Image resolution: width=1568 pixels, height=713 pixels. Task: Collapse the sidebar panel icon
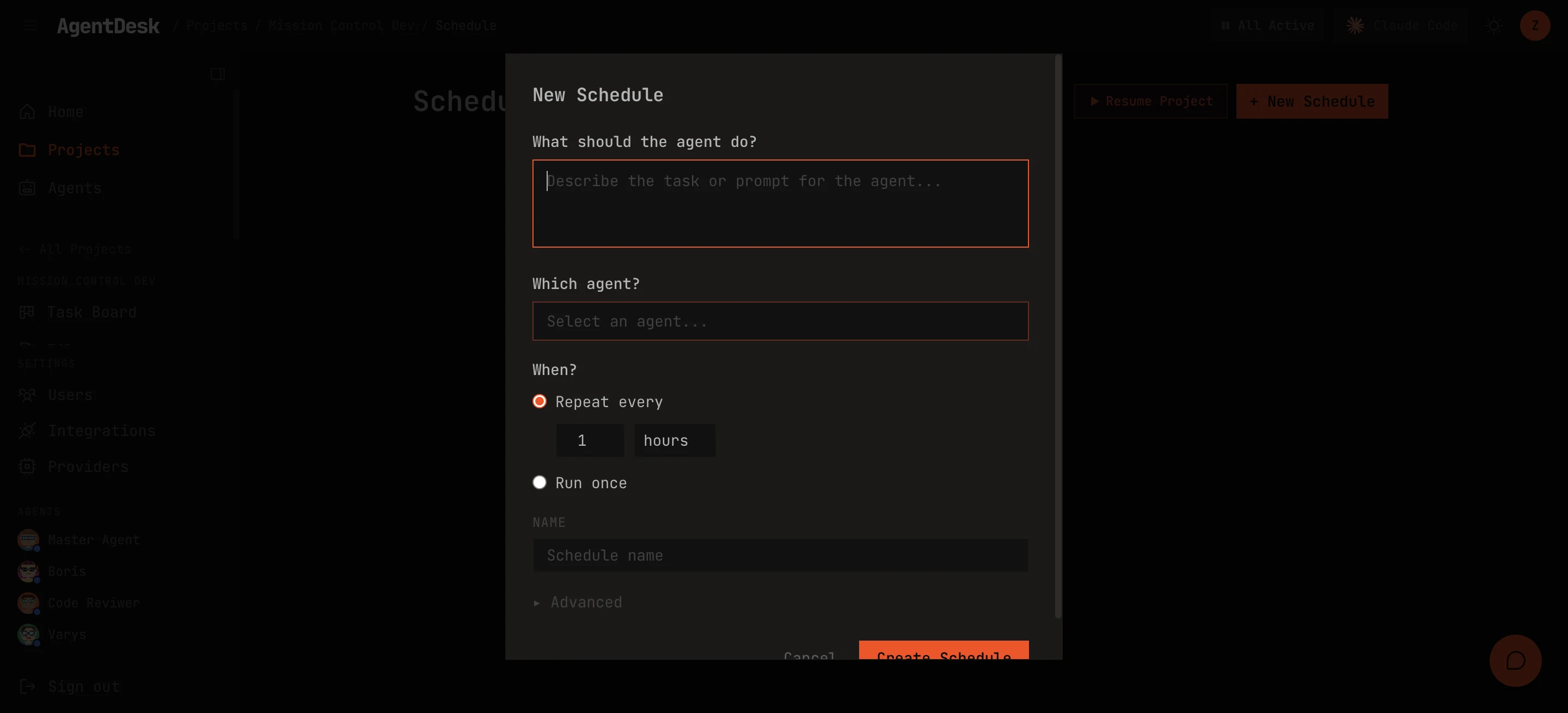(x=217, y=74)
